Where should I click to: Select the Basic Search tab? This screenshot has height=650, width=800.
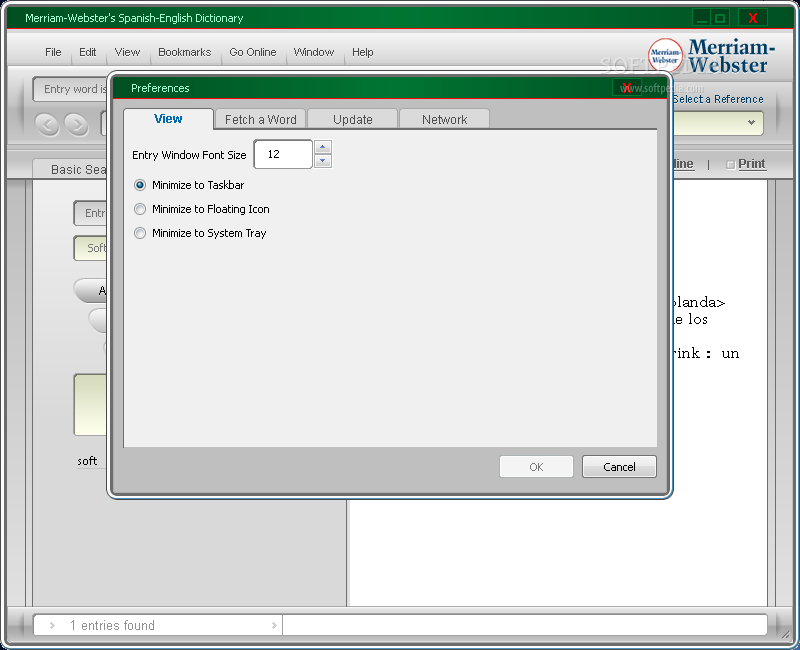[71, 169]
